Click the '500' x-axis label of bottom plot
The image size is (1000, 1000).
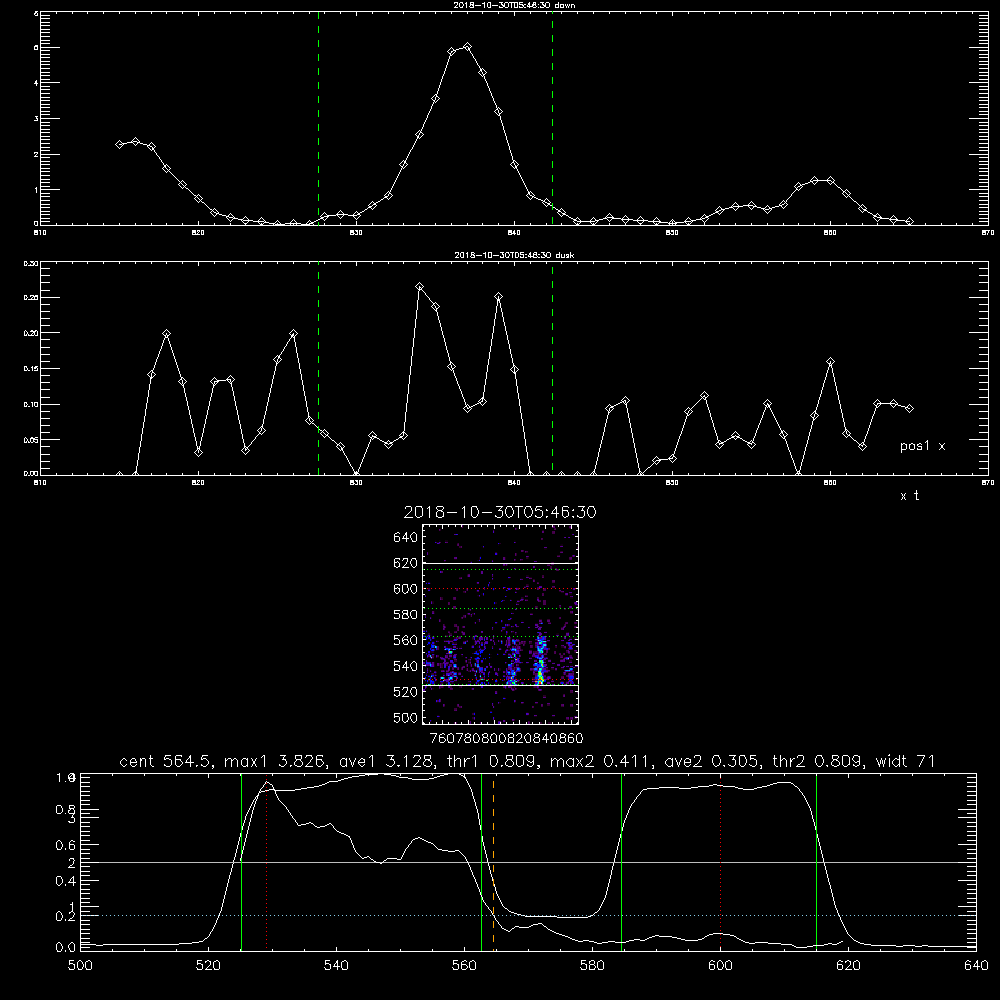80,966
